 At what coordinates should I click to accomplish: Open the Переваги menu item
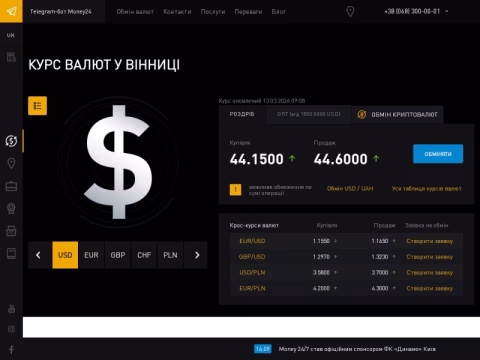pos(248,11)
